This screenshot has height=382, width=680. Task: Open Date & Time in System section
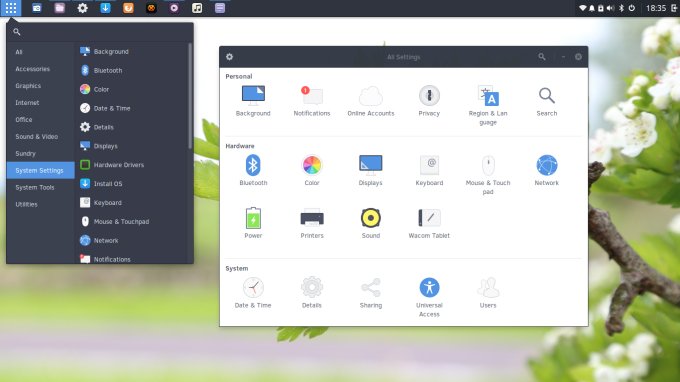(x=253, y=293)
